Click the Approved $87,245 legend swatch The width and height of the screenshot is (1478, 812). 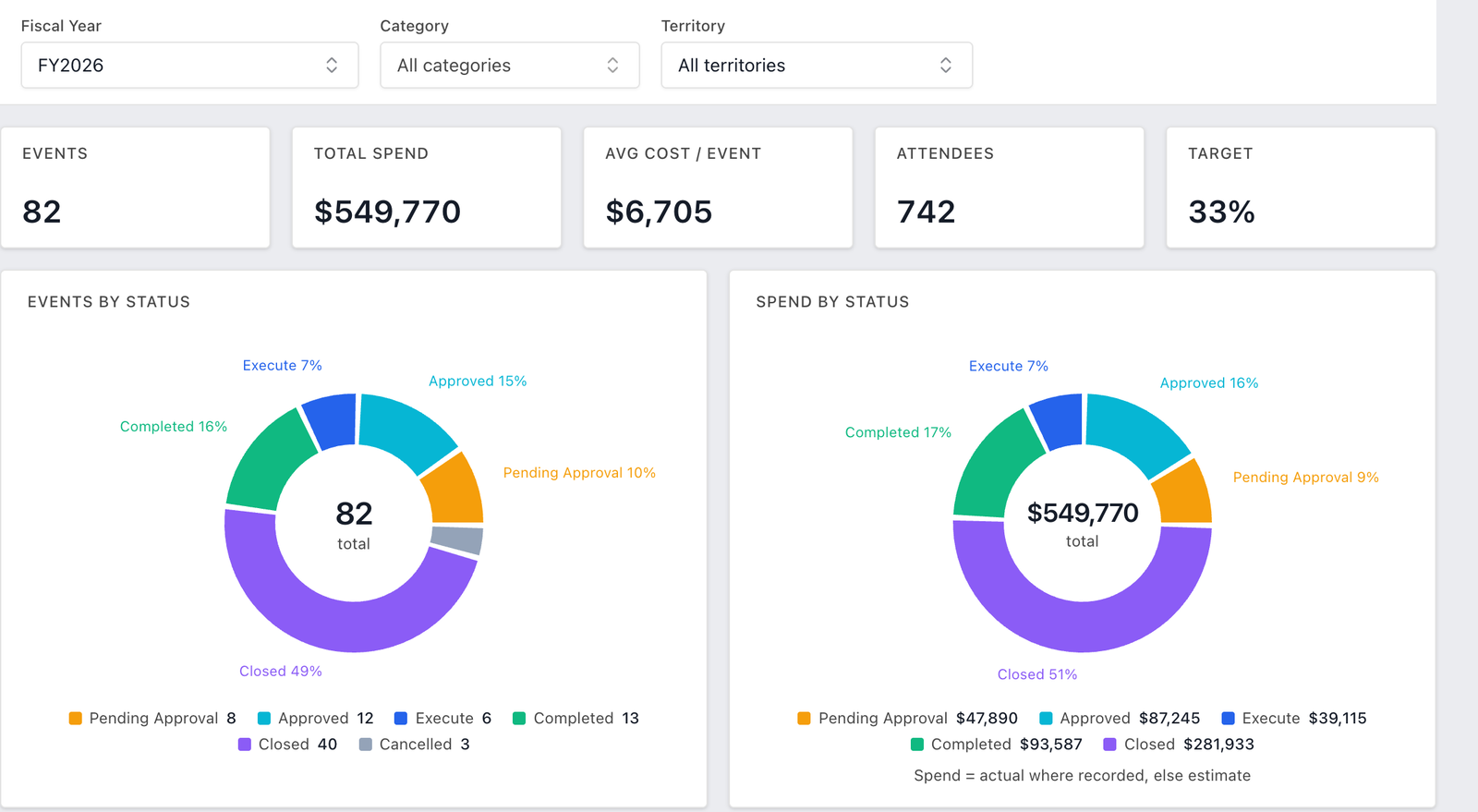1047,719
